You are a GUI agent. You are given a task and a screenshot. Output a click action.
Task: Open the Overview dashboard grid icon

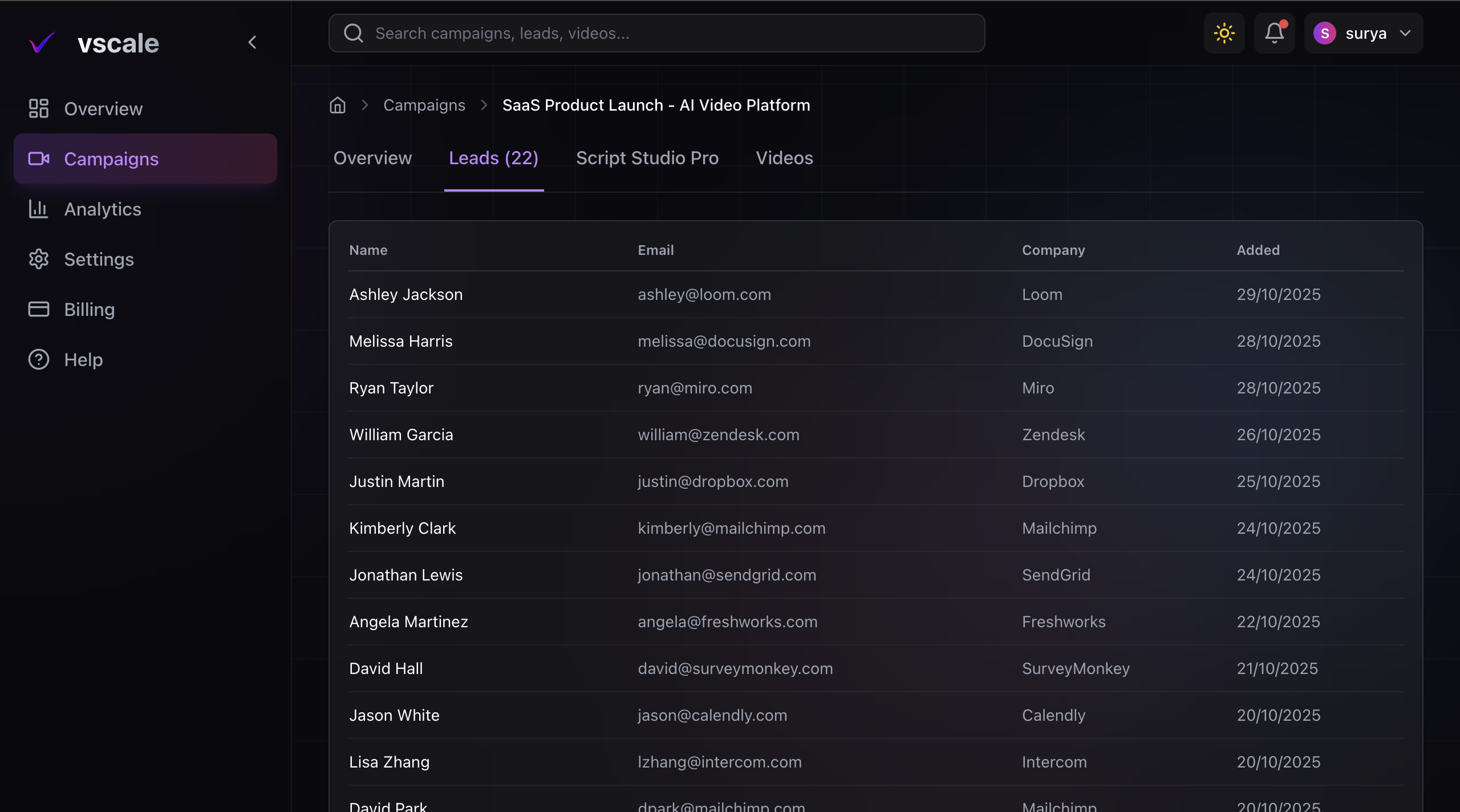[x=38, y=108]
